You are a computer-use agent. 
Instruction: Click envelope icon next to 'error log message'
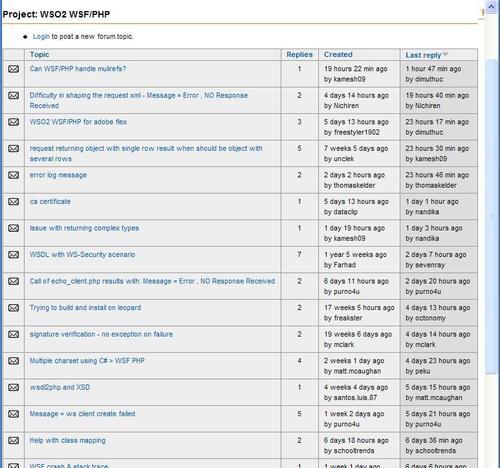point(13,175)
